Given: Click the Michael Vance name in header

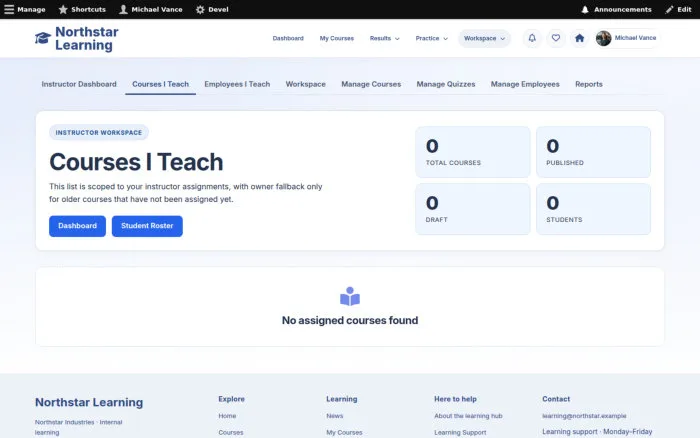Looking at the screenshot, I should point(635,38).
